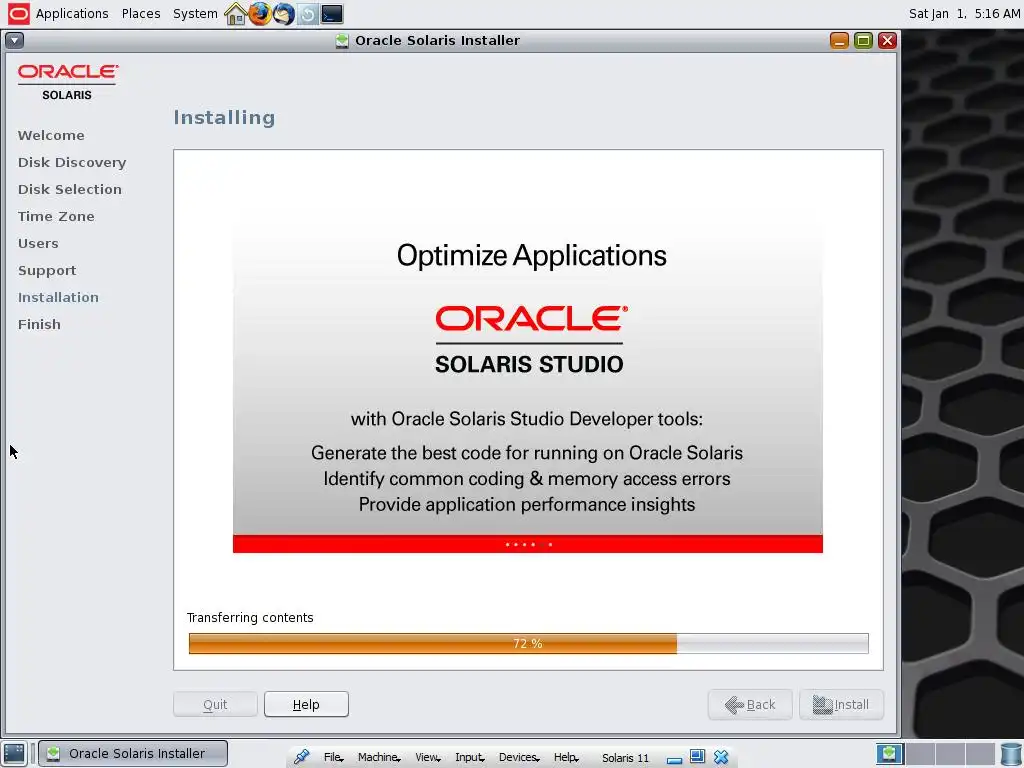The image size is (1024, 768).
Task: Minimize the Oracle Solaris Installer window
Action: tap(839, 40)
